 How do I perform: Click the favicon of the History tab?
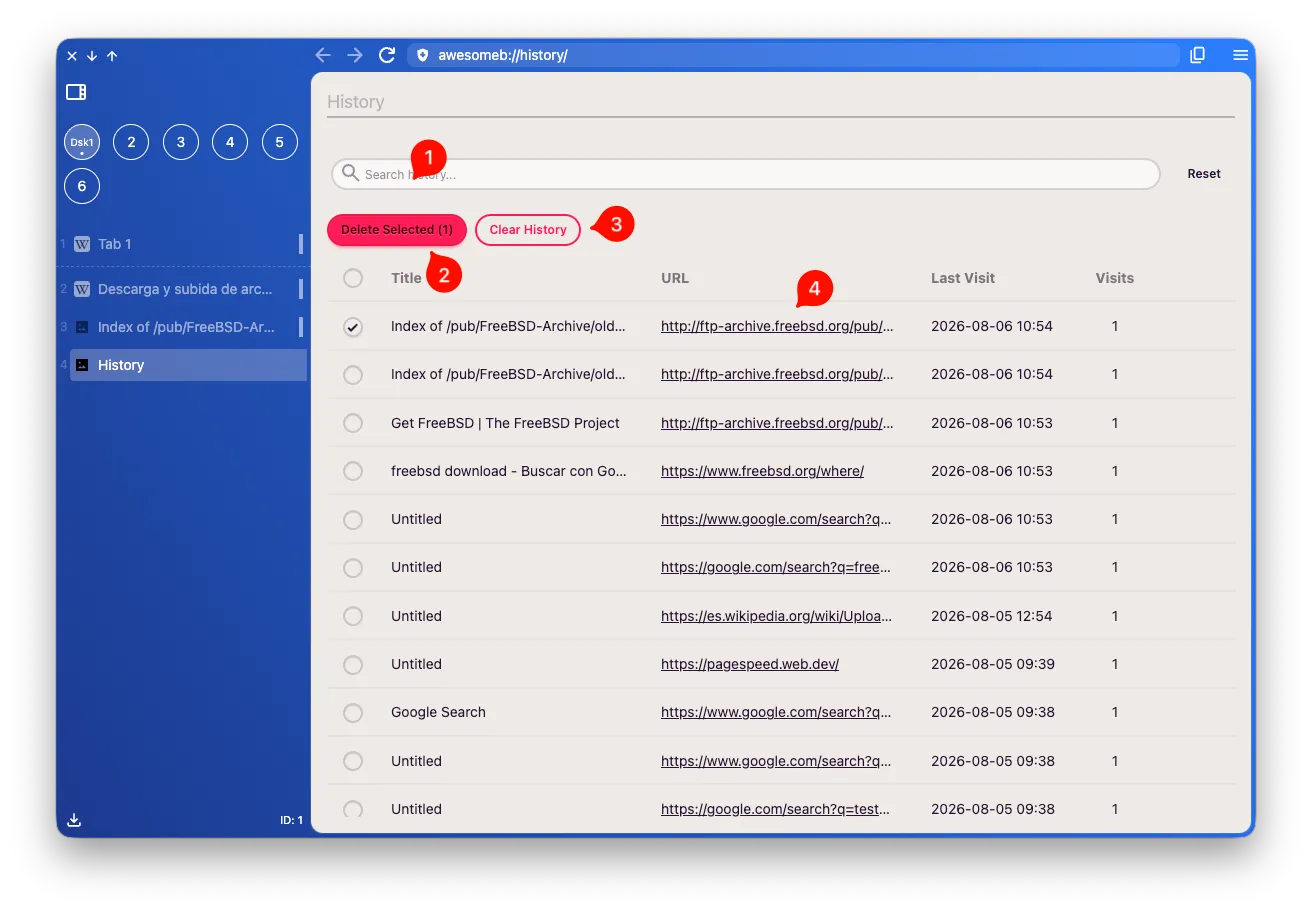[x=82, y=365]
